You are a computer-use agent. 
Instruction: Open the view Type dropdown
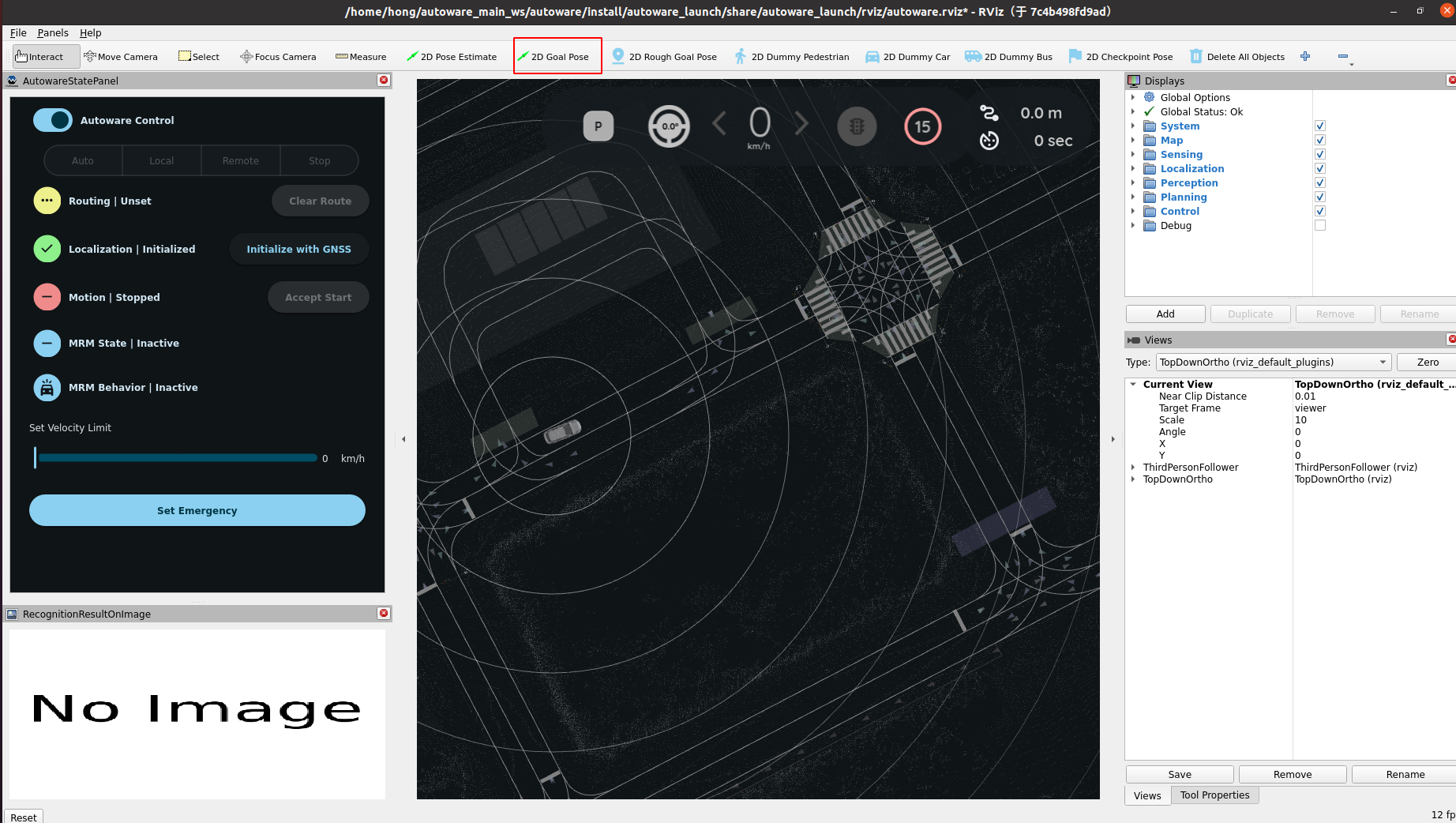click(x=1273, y=362)
